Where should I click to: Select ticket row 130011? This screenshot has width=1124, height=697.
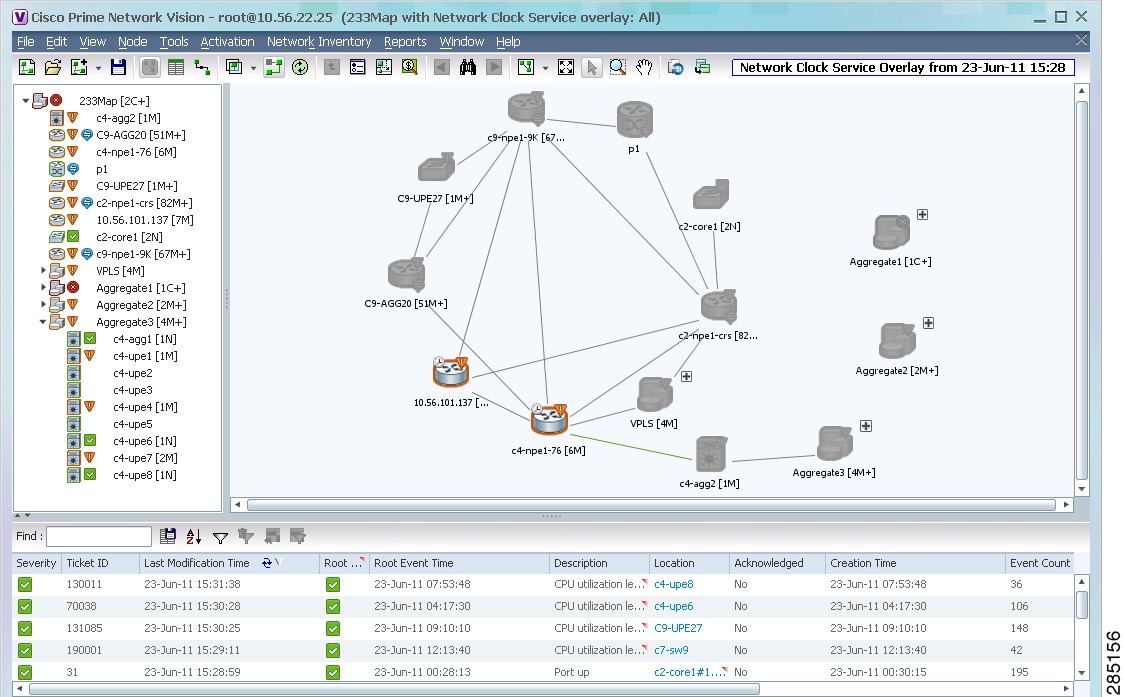click(x=545, y=584)
